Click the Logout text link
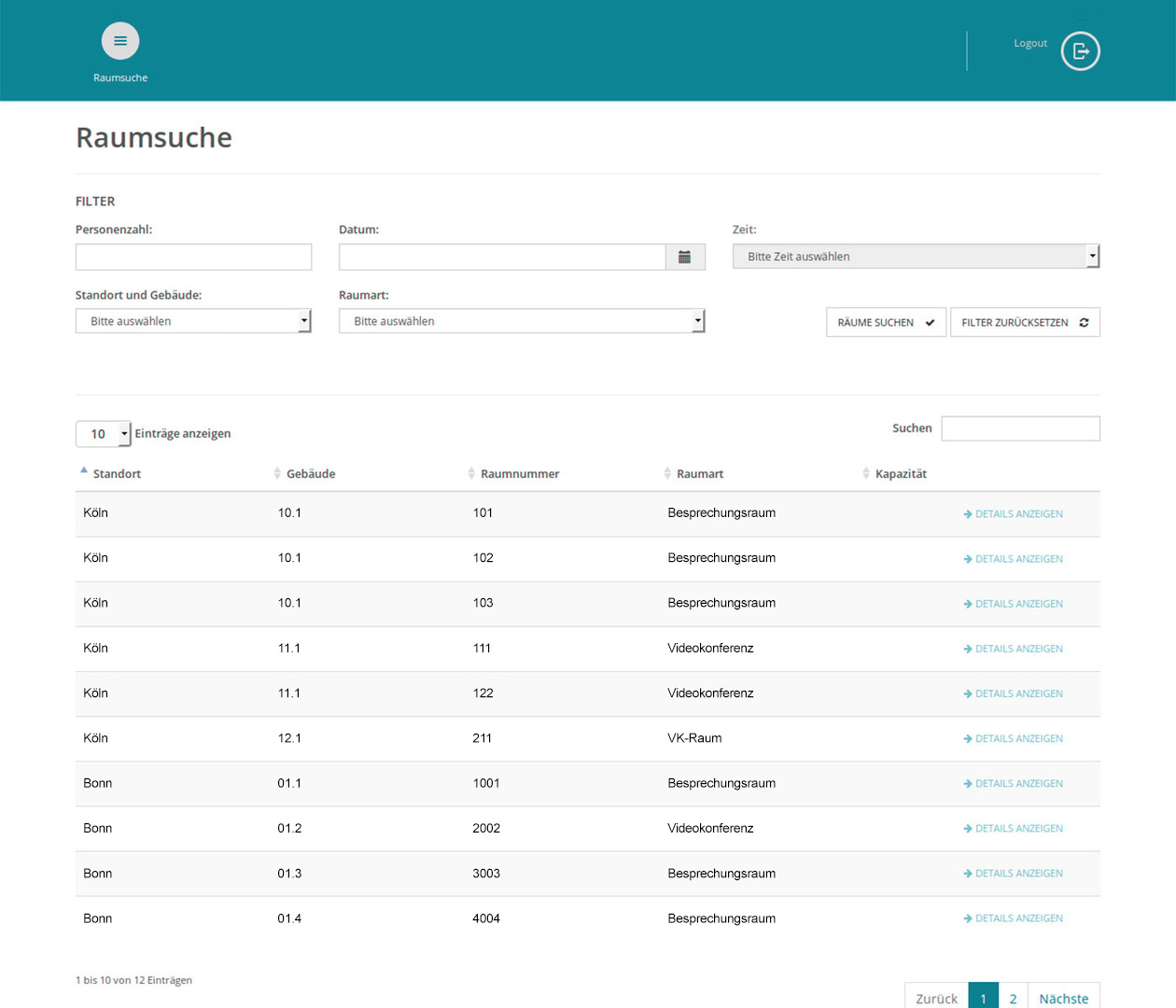Image resolution: width=1176 pixels, height=1008 pixels. pyautogui.click(x=1030, y=43)
